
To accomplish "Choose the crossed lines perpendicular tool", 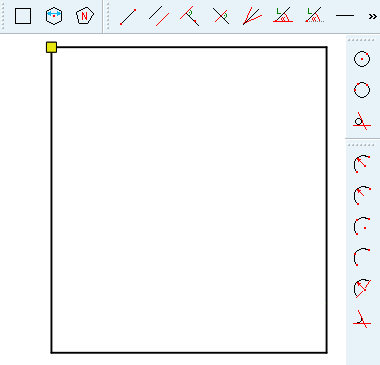I will [221, 16].
